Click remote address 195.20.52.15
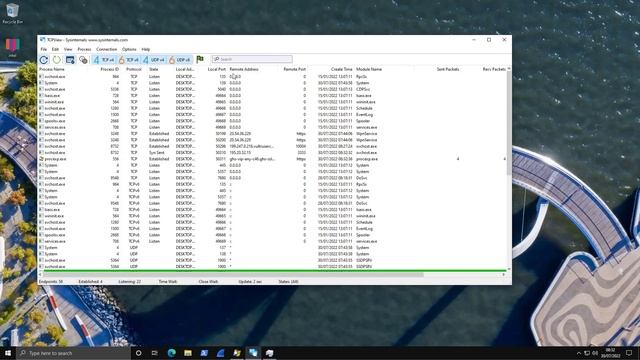Viewport: 640px width, 360px height. click(240, 153)
